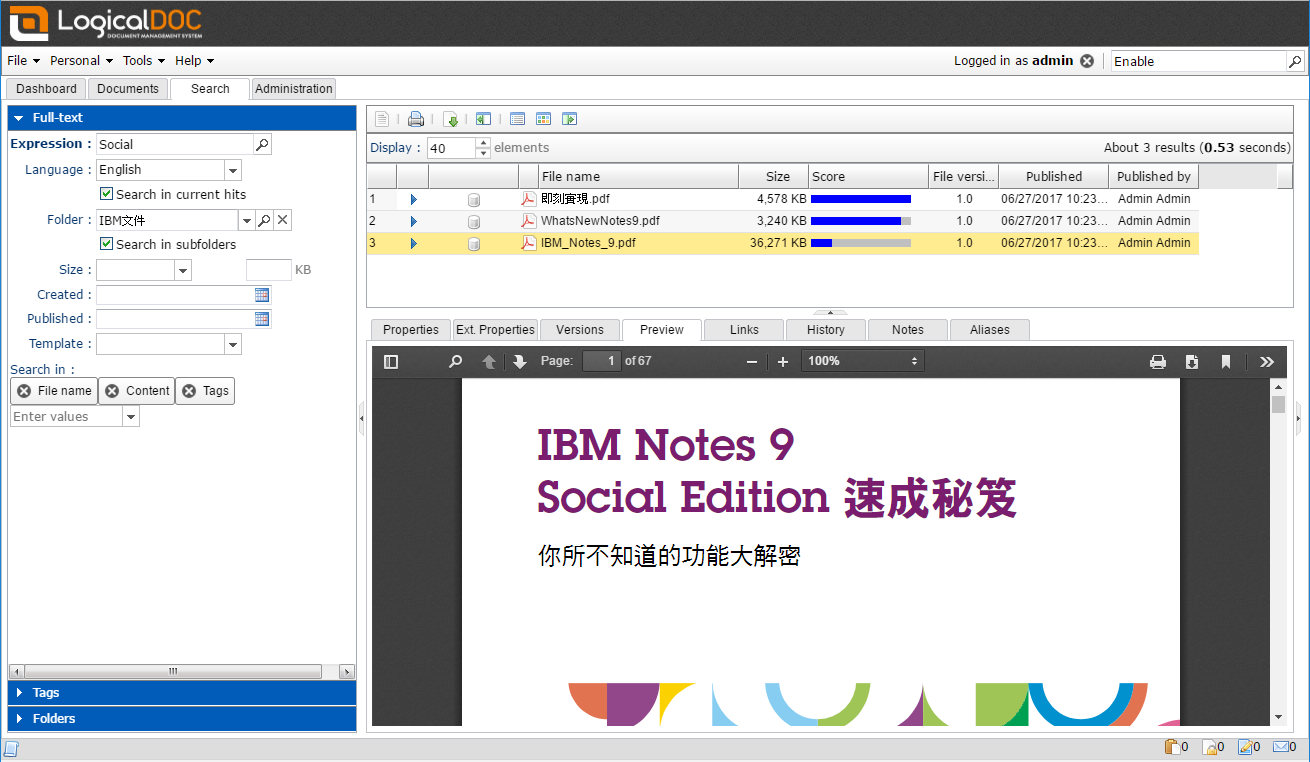The image size is (1310, 762).
Task: Click the print icon in results toolbar
Action: [x=416, y=119]
